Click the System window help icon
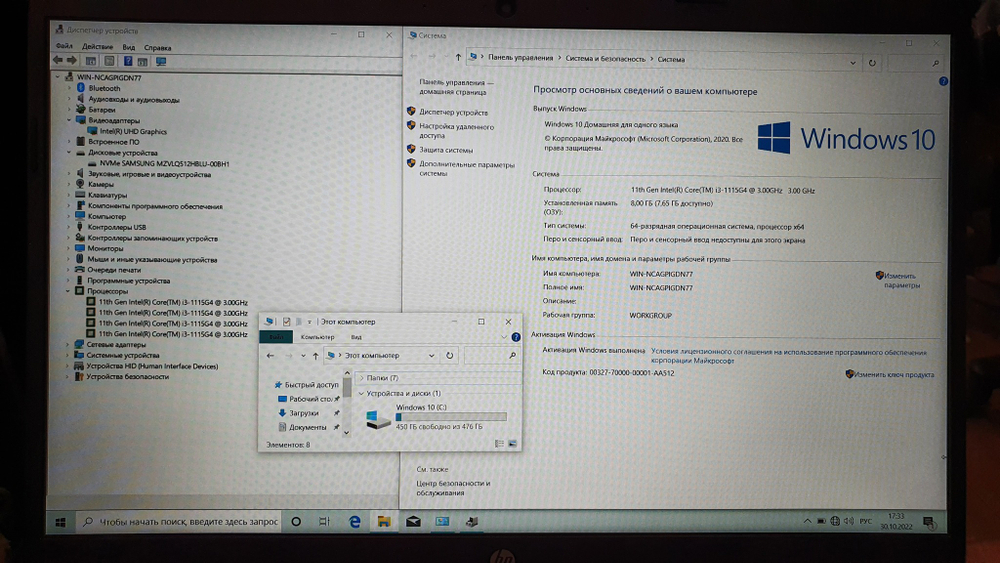 click(943, 81)
